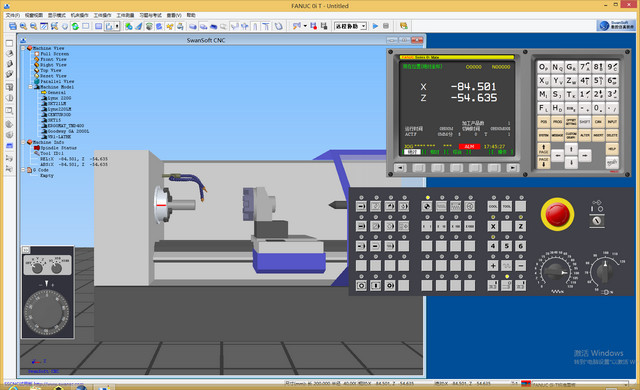Click the POS key on the keypad
Viewport: 640px width, 390px height.
point(543,122)
